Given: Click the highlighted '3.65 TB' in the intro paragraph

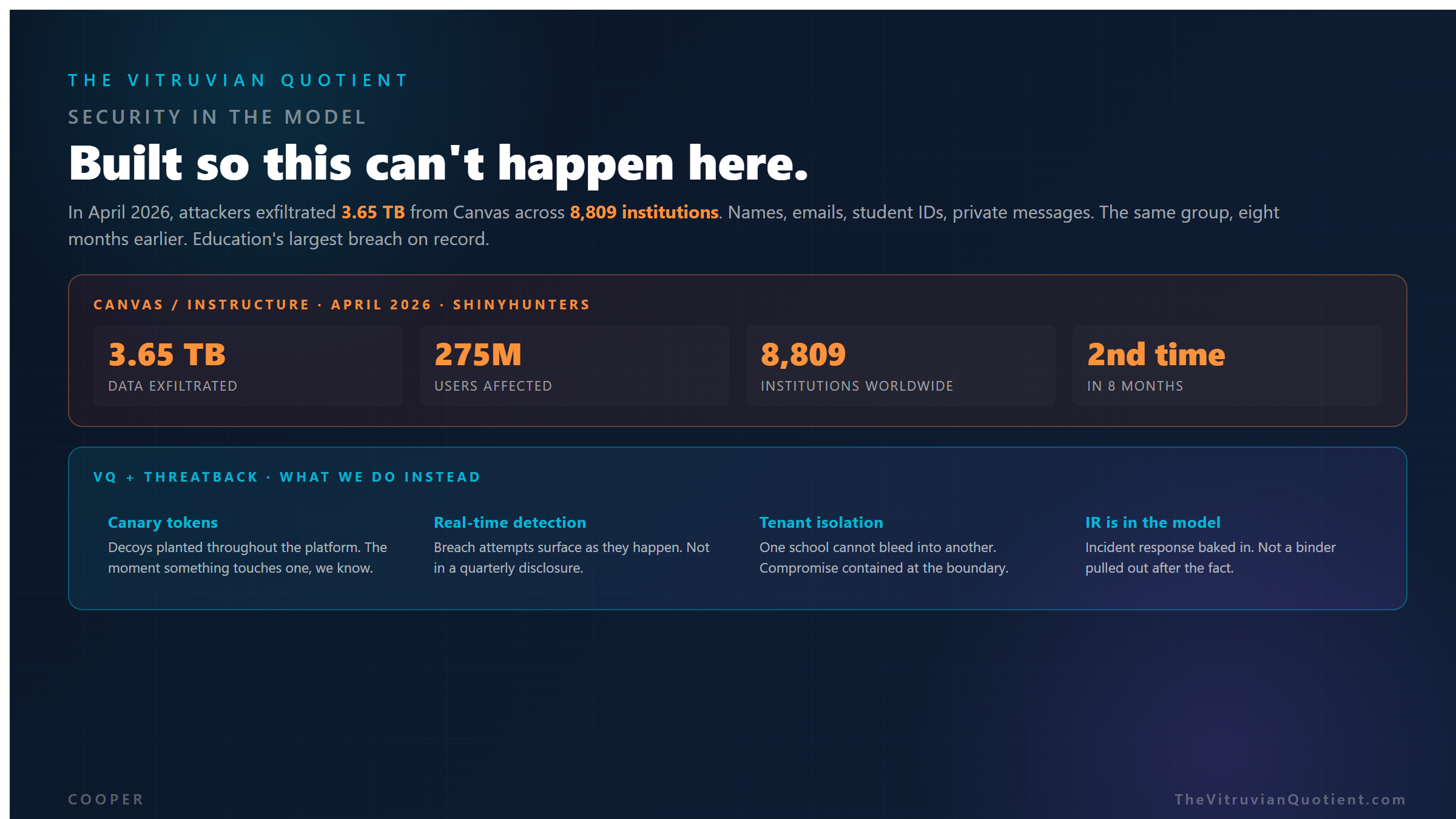Looking at the screenshot, I should 373,212.
